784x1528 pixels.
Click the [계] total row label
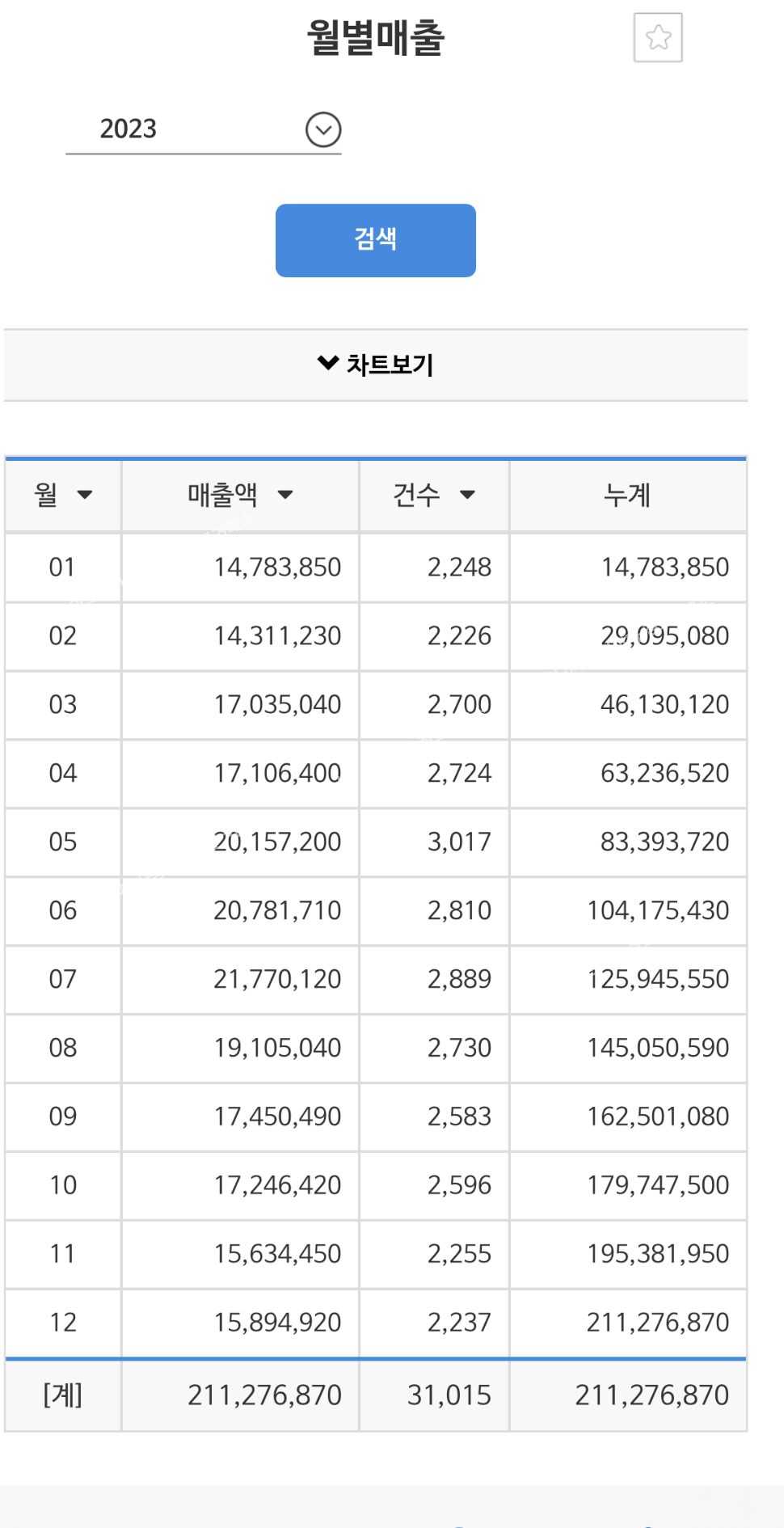62,1395
